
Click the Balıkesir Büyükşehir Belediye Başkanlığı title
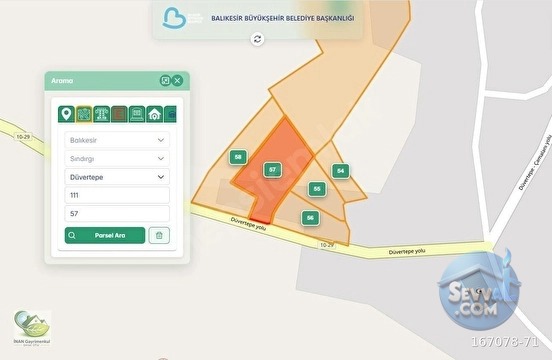point(283,18)
